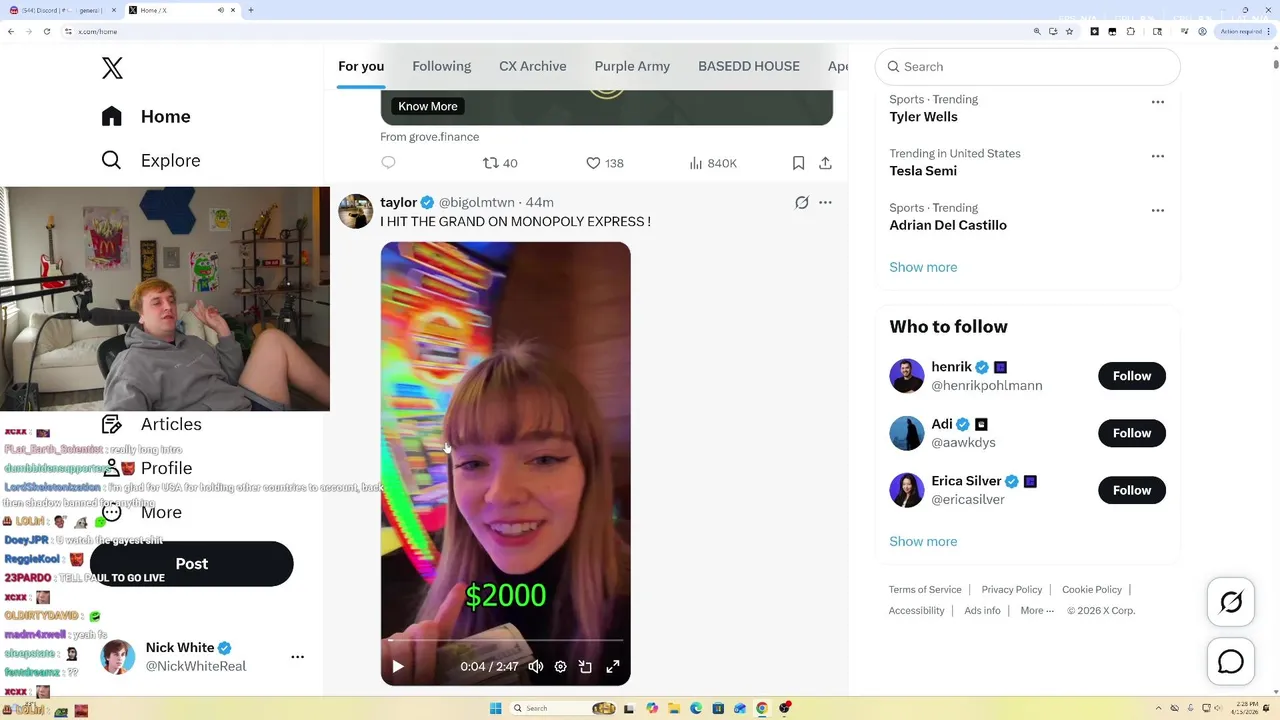Switch to the Following tab
The height and width of the screenshot is (720, 1280).
[x=441, y=66]
